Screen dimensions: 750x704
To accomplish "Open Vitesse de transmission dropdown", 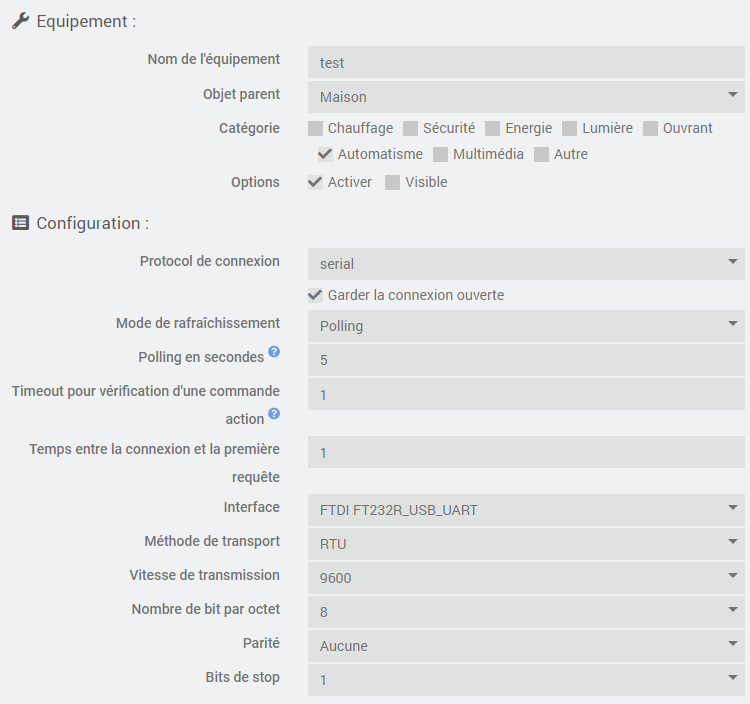I will [x=526, y=578].
